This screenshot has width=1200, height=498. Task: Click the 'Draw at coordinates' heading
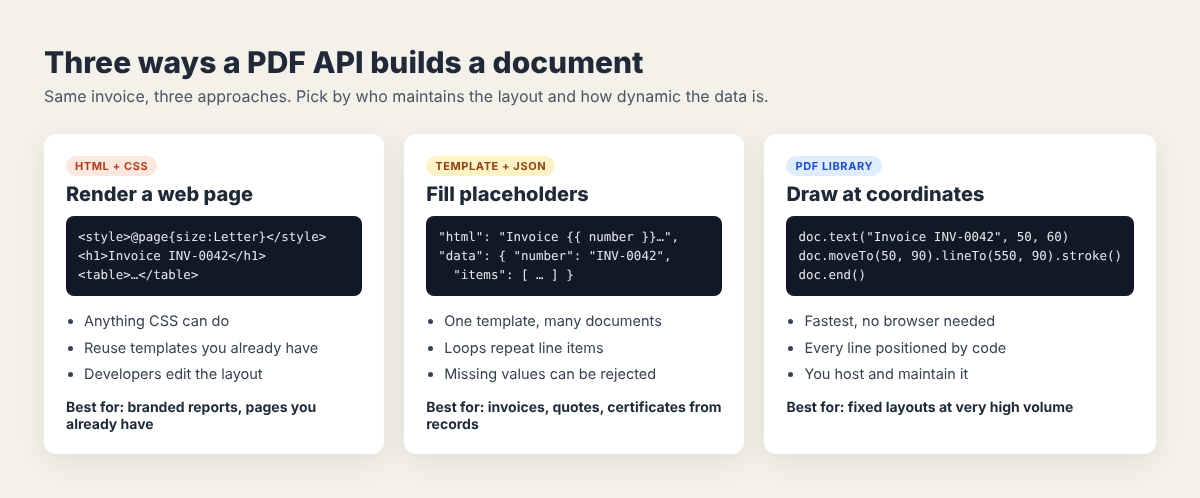coord(885,194)
